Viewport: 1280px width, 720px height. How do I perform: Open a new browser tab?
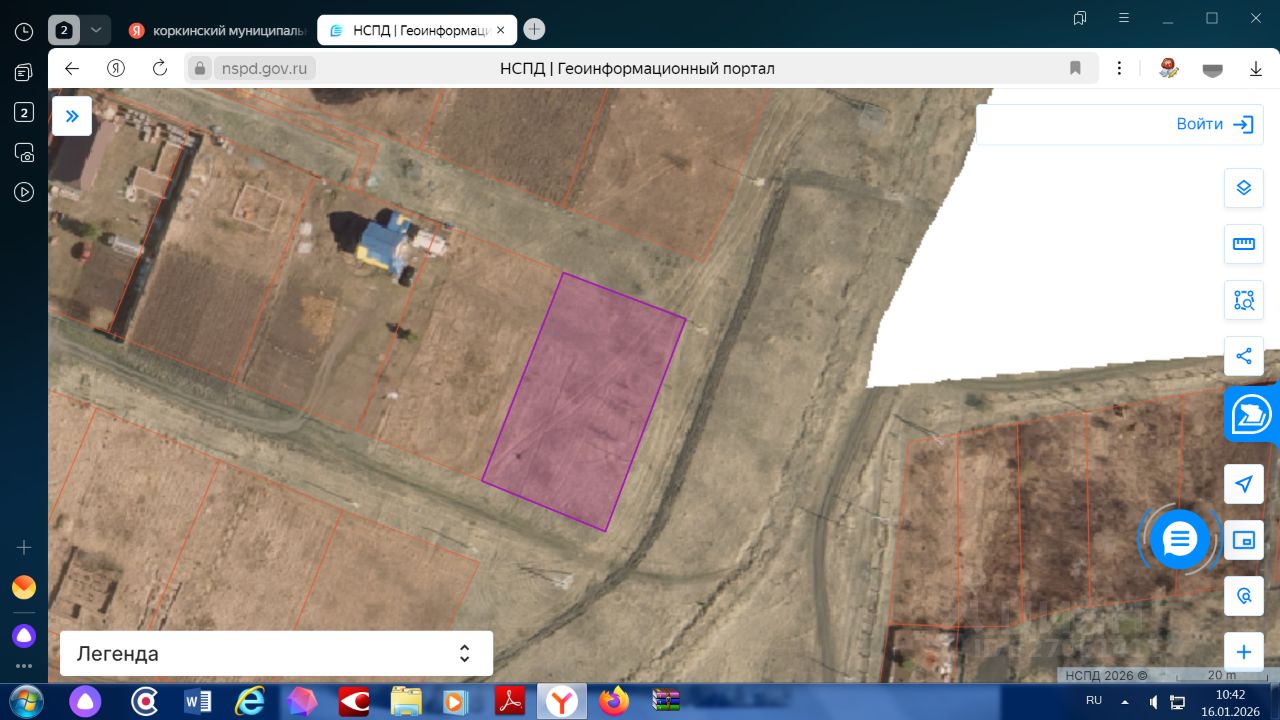click(535, 30)
